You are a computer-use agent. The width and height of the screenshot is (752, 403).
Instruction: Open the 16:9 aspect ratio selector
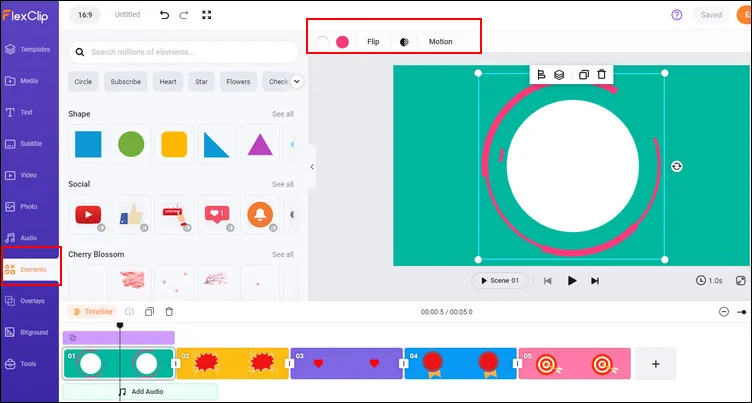(x=85, y=15)
